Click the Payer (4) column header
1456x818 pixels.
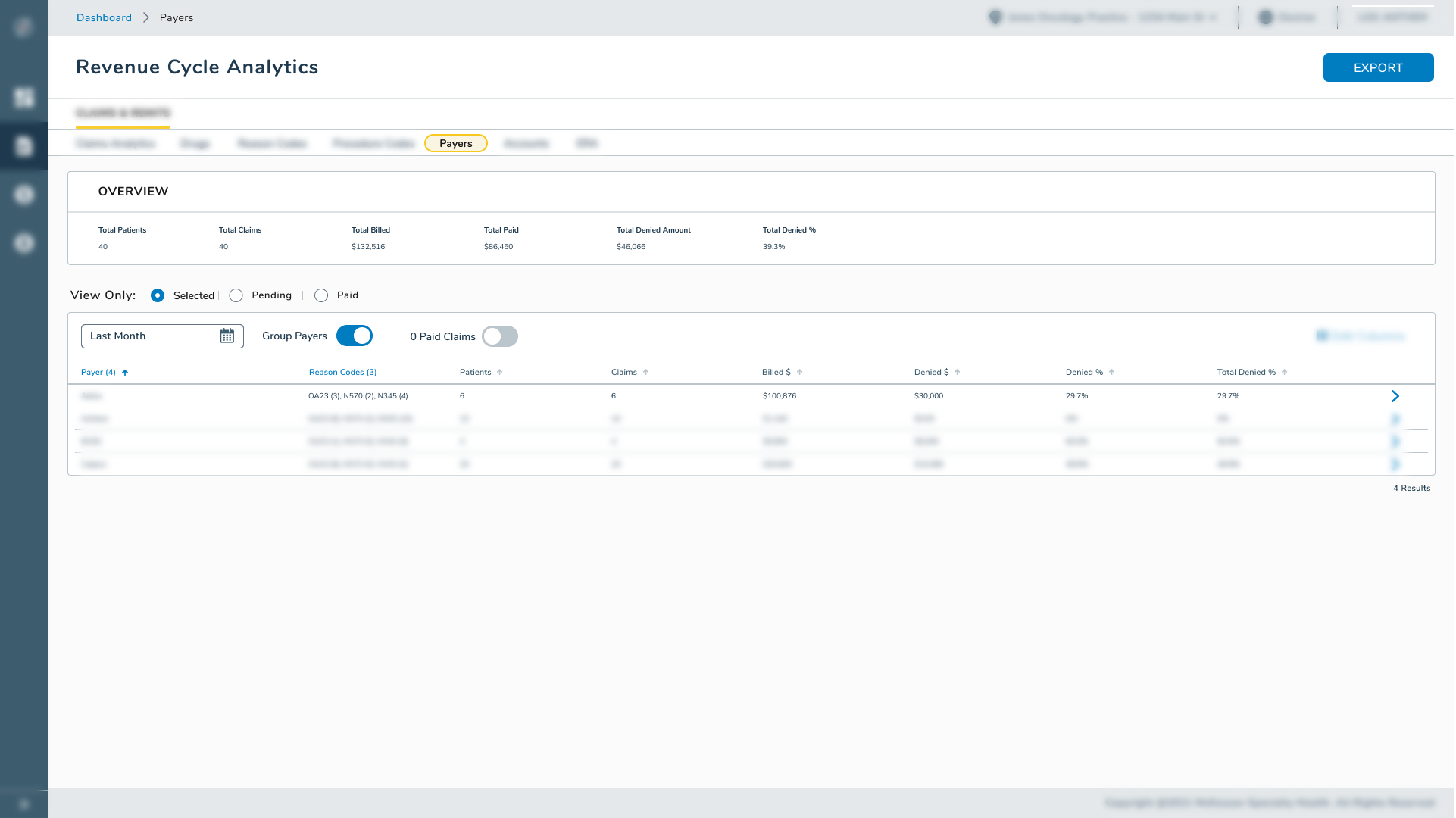[98, 373]
